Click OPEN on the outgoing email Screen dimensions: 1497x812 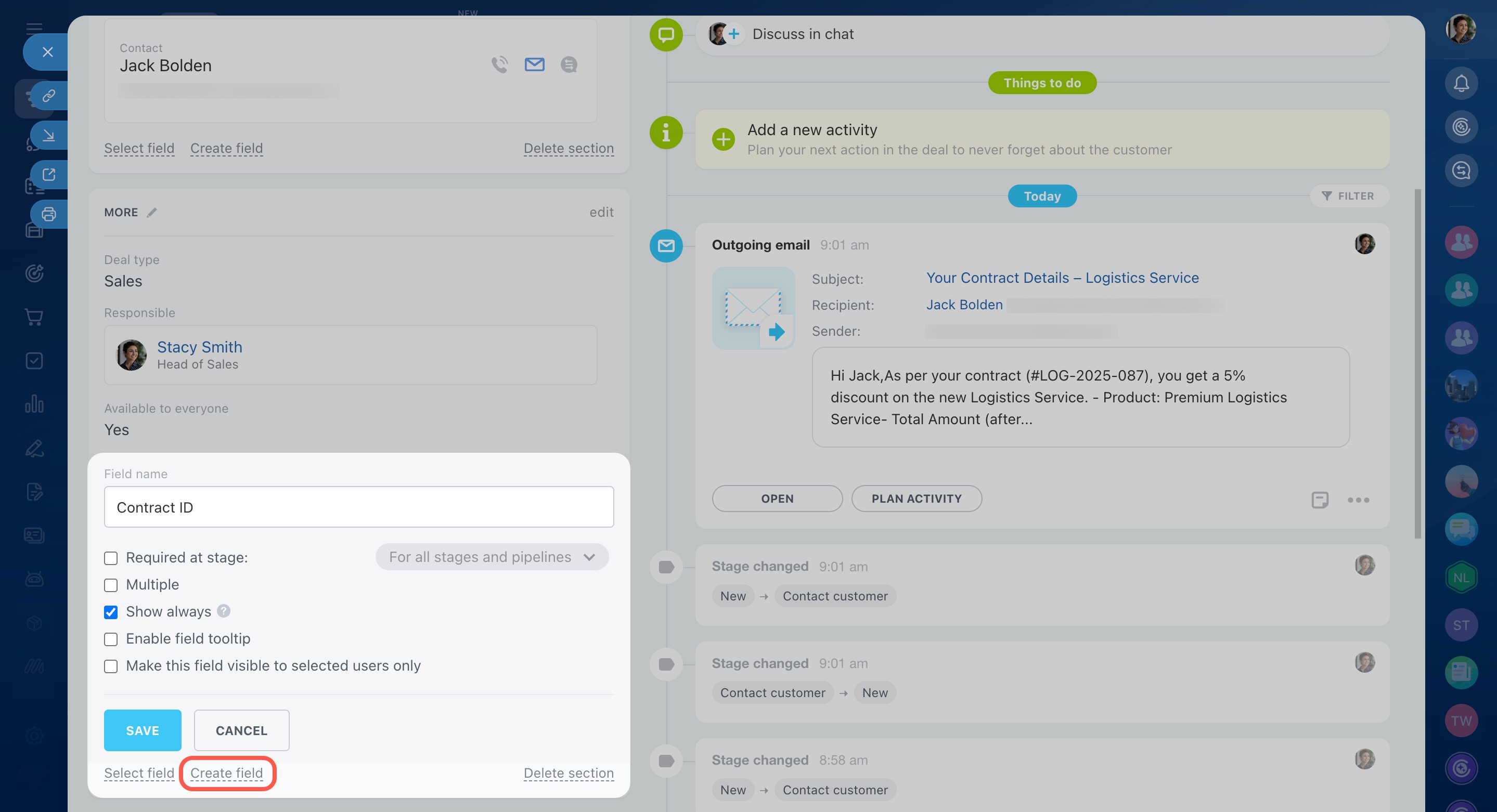pos(777,499)
